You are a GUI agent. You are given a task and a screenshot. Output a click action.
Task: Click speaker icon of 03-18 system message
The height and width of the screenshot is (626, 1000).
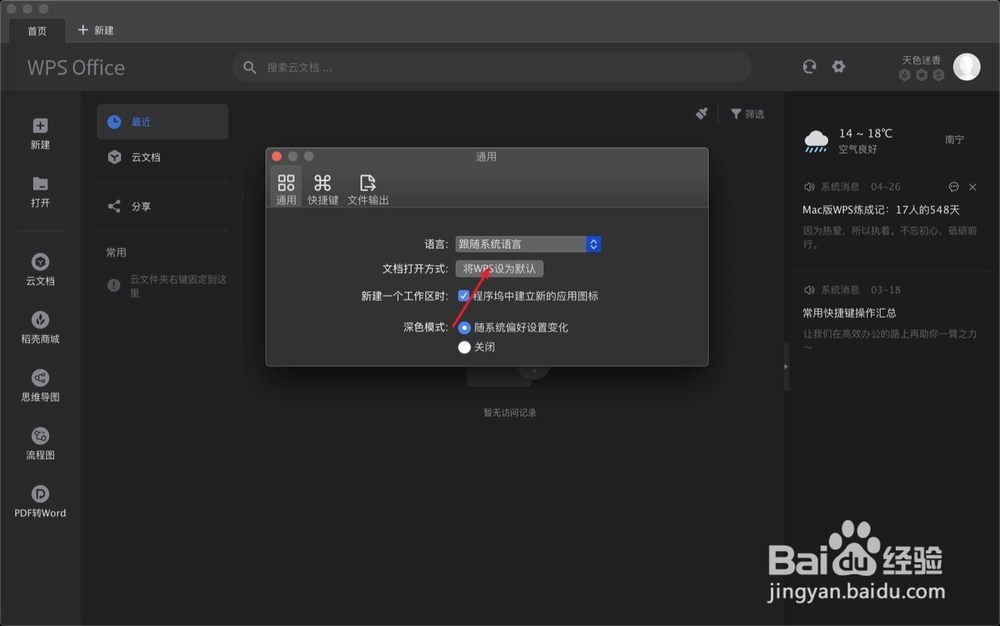click(809, 290)
